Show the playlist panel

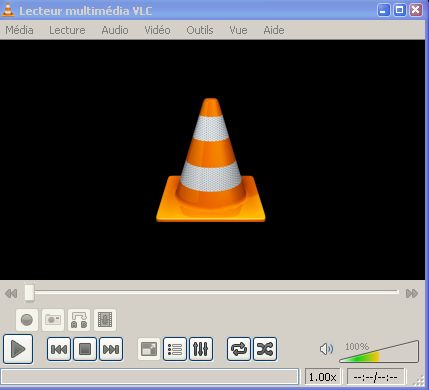[175, 349]
